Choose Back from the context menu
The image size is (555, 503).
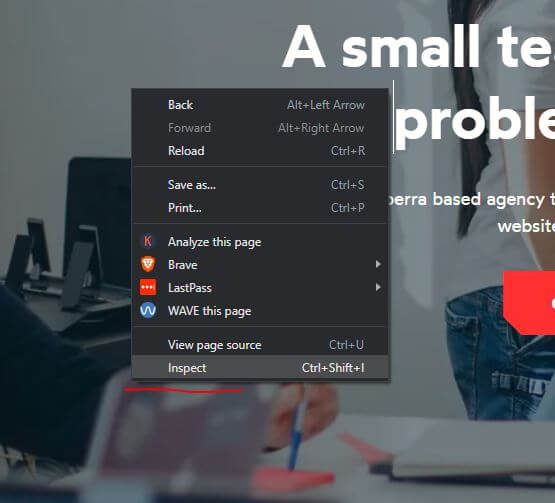[x=261, y=105]
